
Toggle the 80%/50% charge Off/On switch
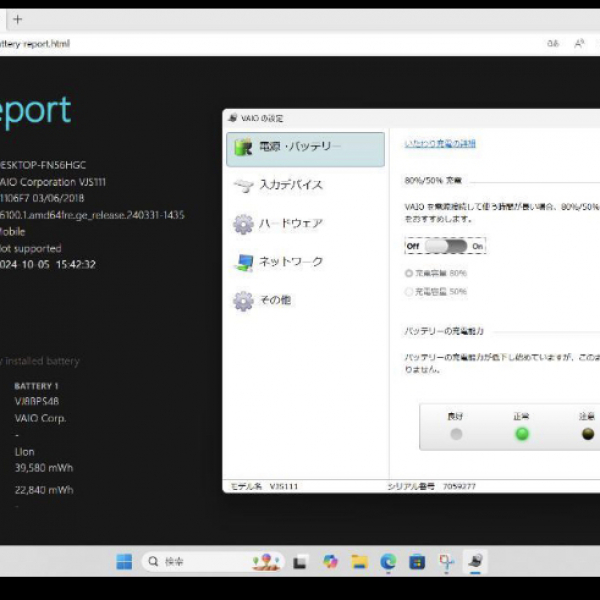pos(446,246)
